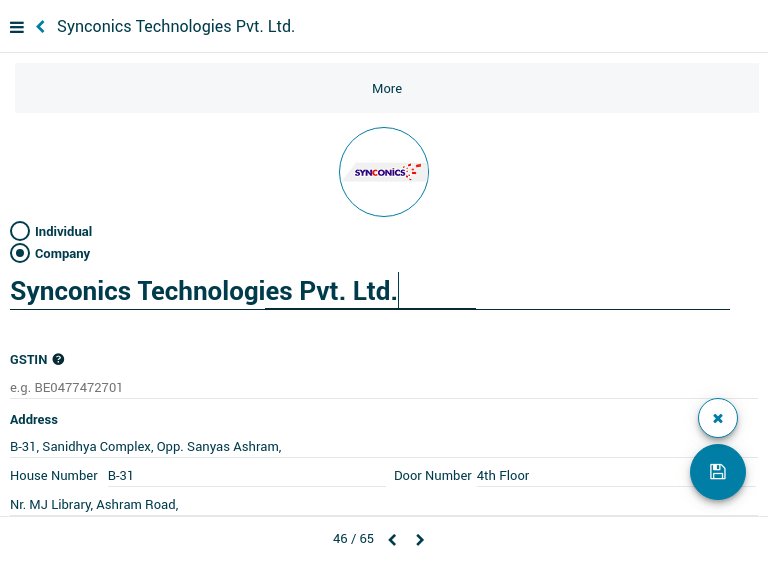Open the hamburger main menu
This screenshot has width=768, height=568.
click(x=17, y=27)
